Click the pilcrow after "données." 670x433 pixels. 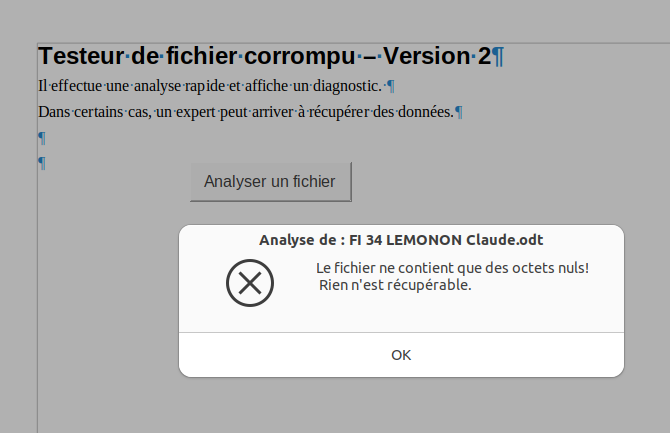pyautogui.click(x=459, y=112)
